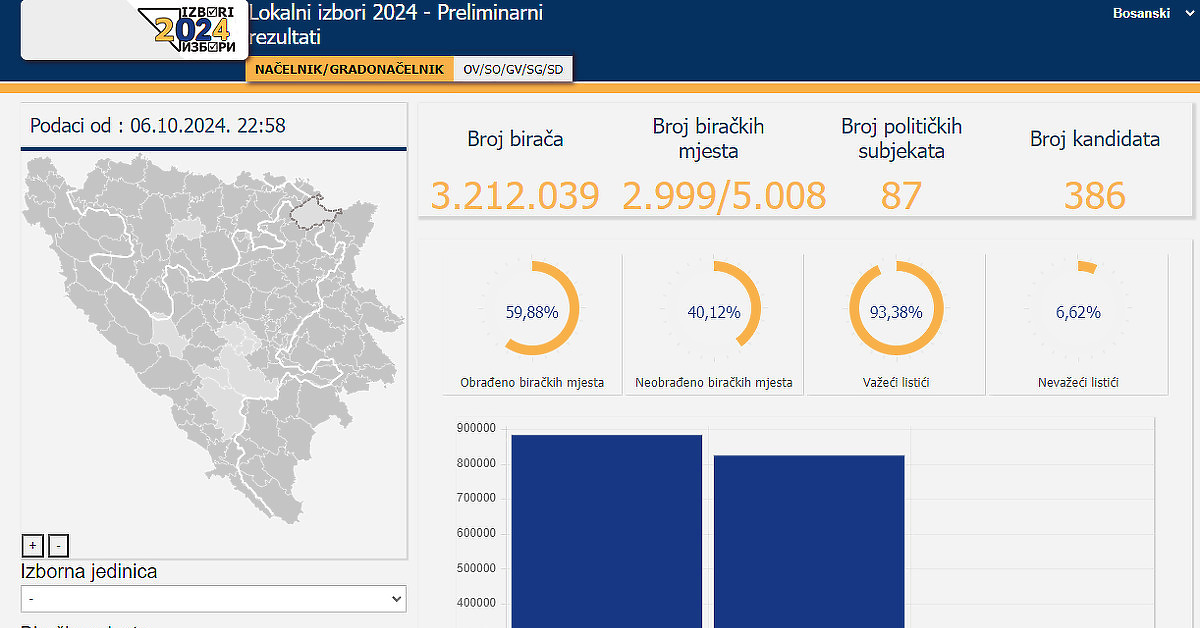
Task: Click the Broj birača value 3.212.039
Action: point(515,195)
